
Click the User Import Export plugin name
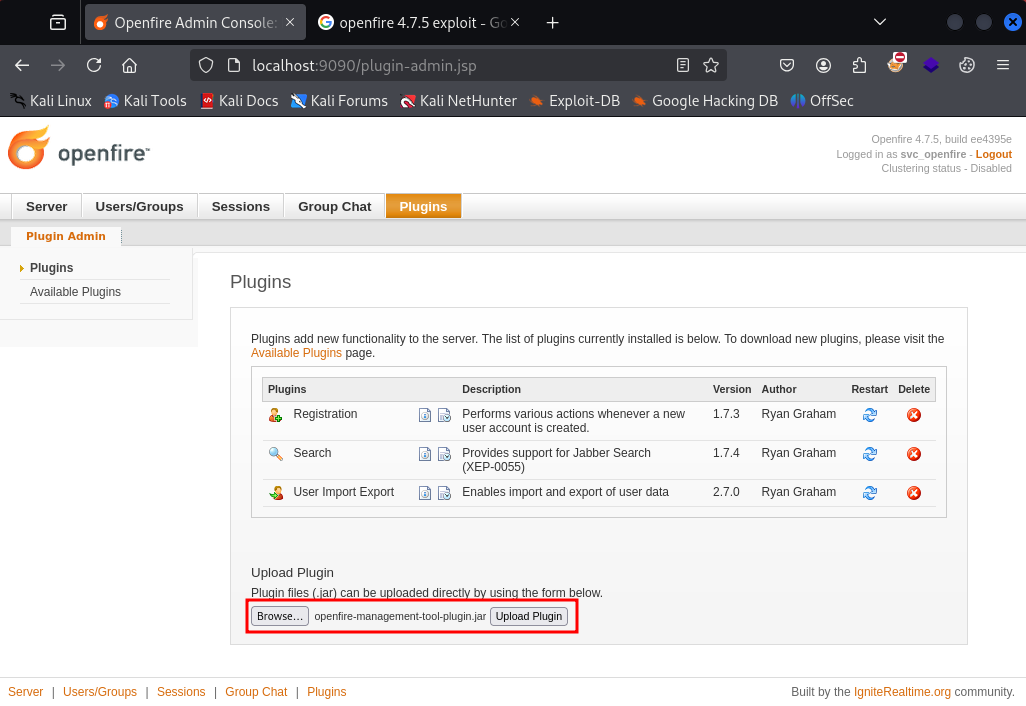coord(344,492)
